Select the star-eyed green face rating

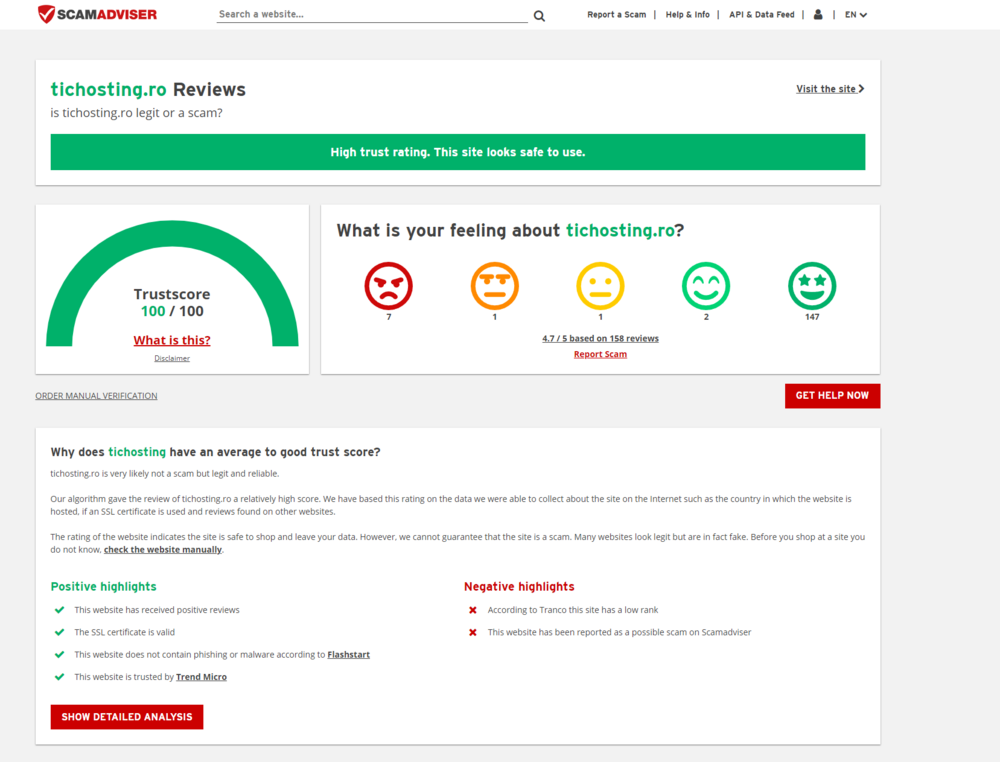click(812, 286)
